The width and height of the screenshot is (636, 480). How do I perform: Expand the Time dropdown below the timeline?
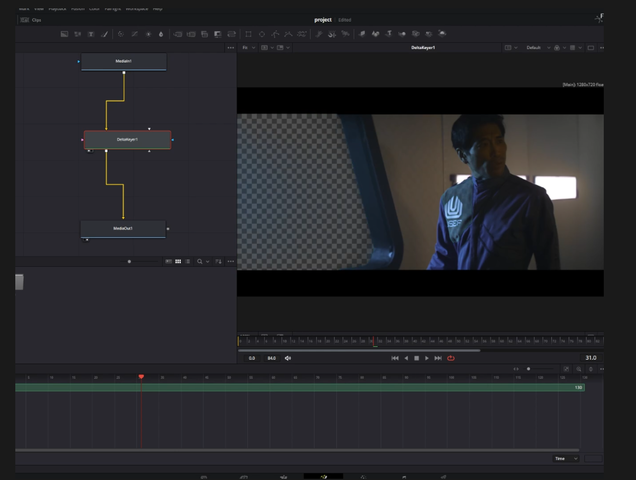(566, 458)
